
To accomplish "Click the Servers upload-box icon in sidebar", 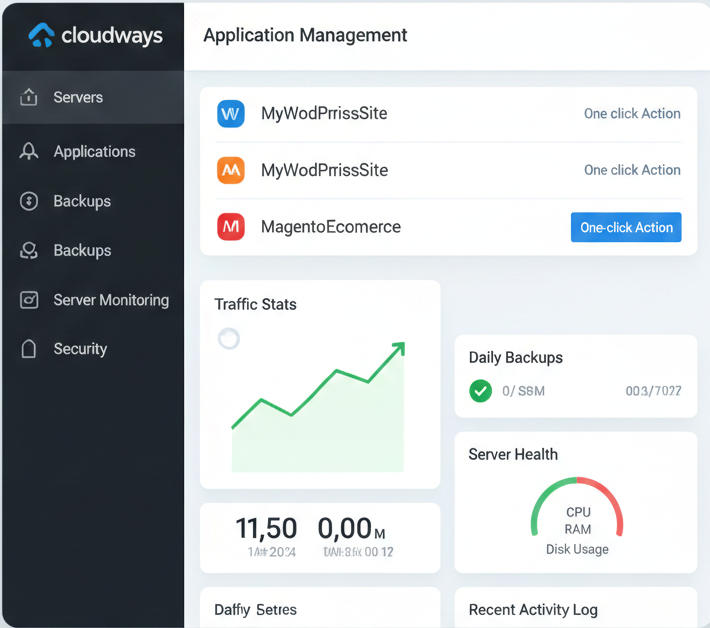I will click(x=29, y=97).
